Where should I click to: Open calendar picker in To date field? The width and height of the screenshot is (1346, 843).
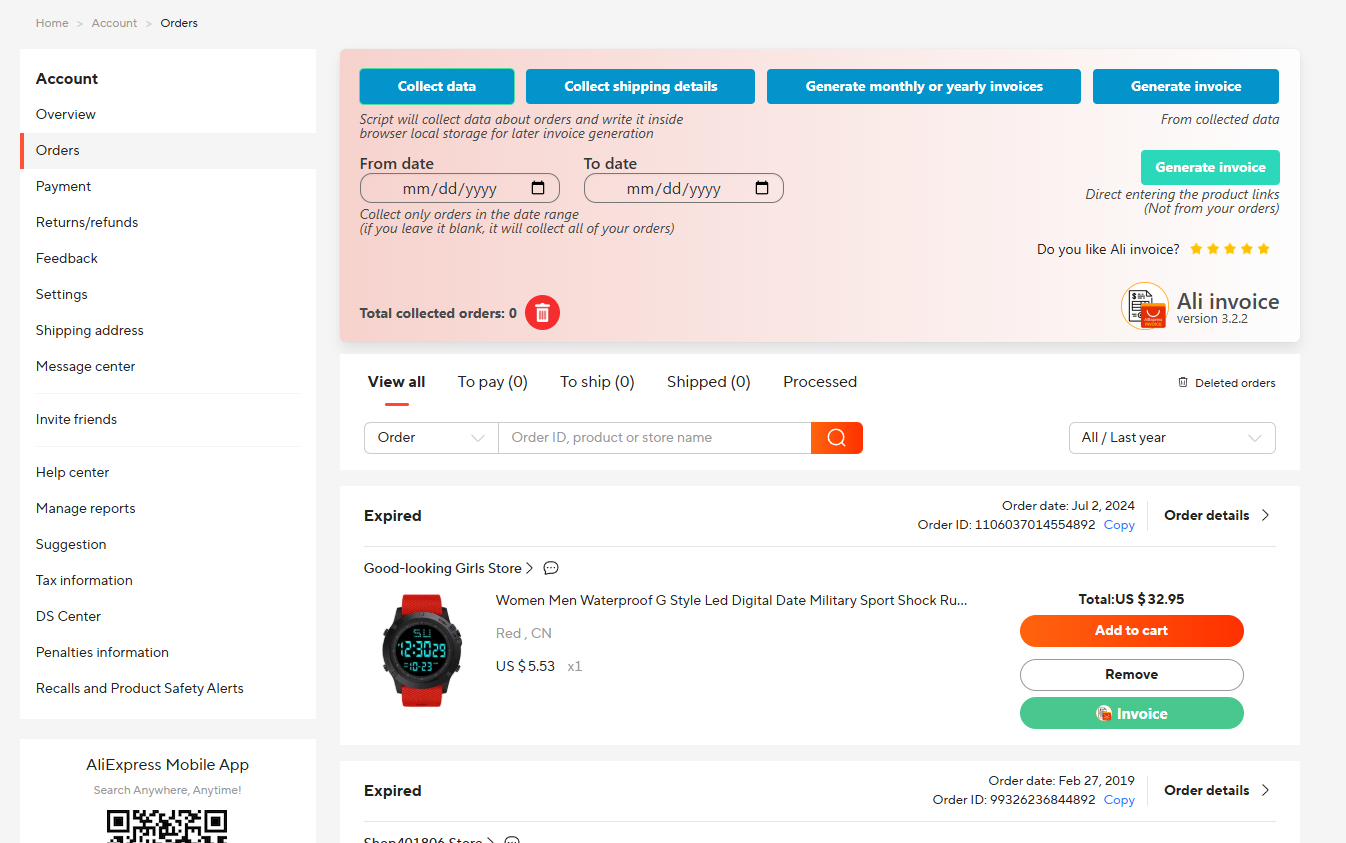click(x=762, y=188)
